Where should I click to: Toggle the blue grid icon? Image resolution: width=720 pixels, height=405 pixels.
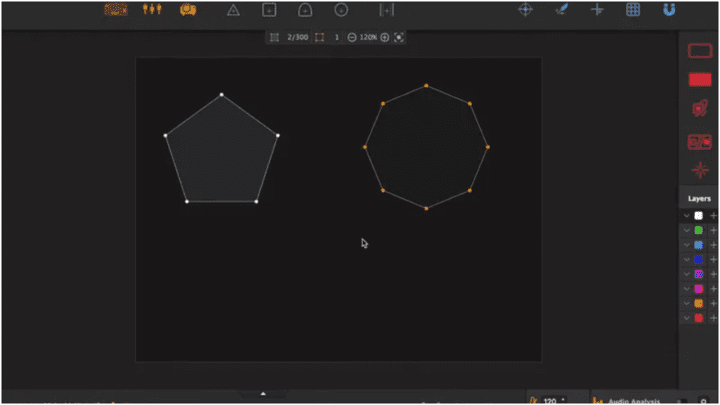click(633, 10)
